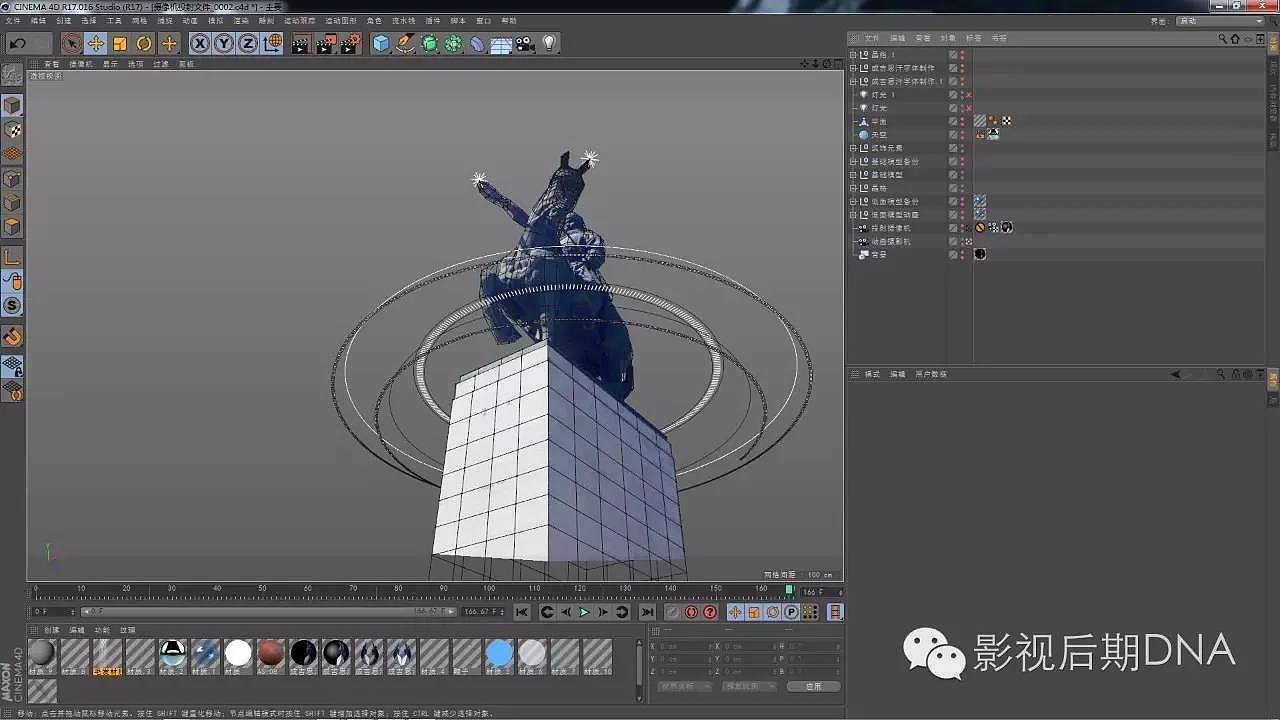The image size is (1280, 720).
Task: Expand the 低面模型备份 group
Action: (853, 201)
